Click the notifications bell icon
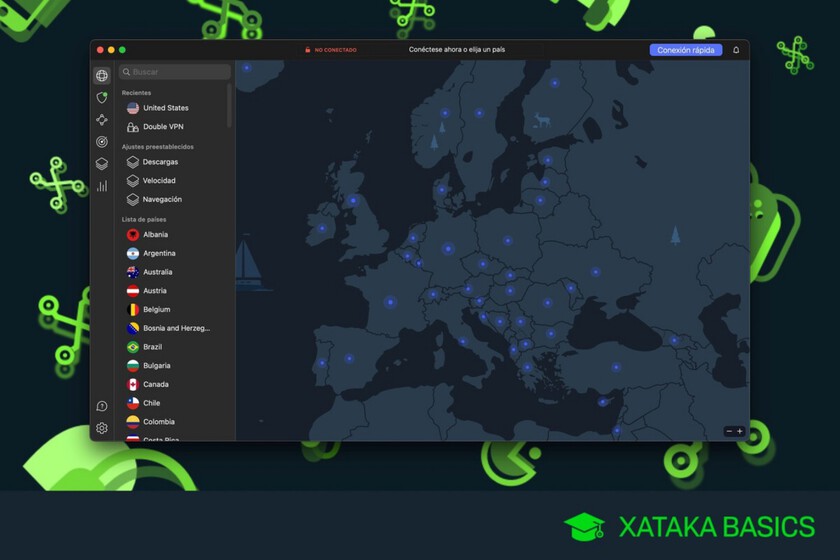The height and width of the screenshot is (560, 840). click(x=736, y=50)
